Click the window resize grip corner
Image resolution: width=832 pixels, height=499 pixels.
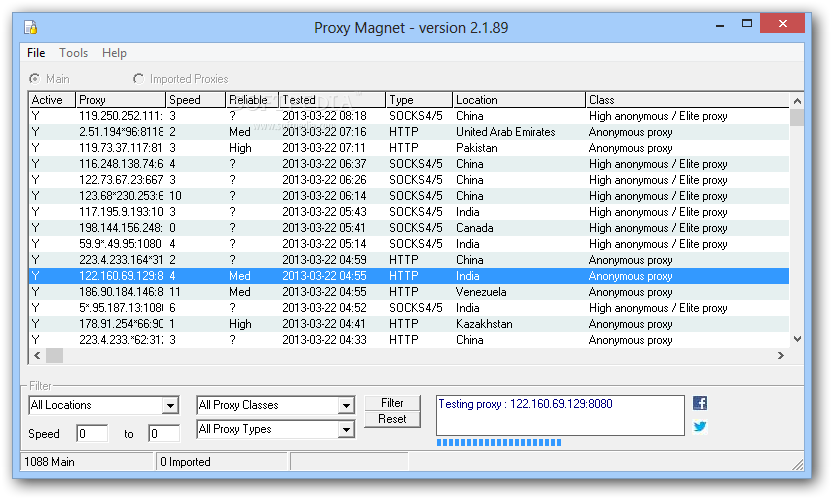click(798, 464)
